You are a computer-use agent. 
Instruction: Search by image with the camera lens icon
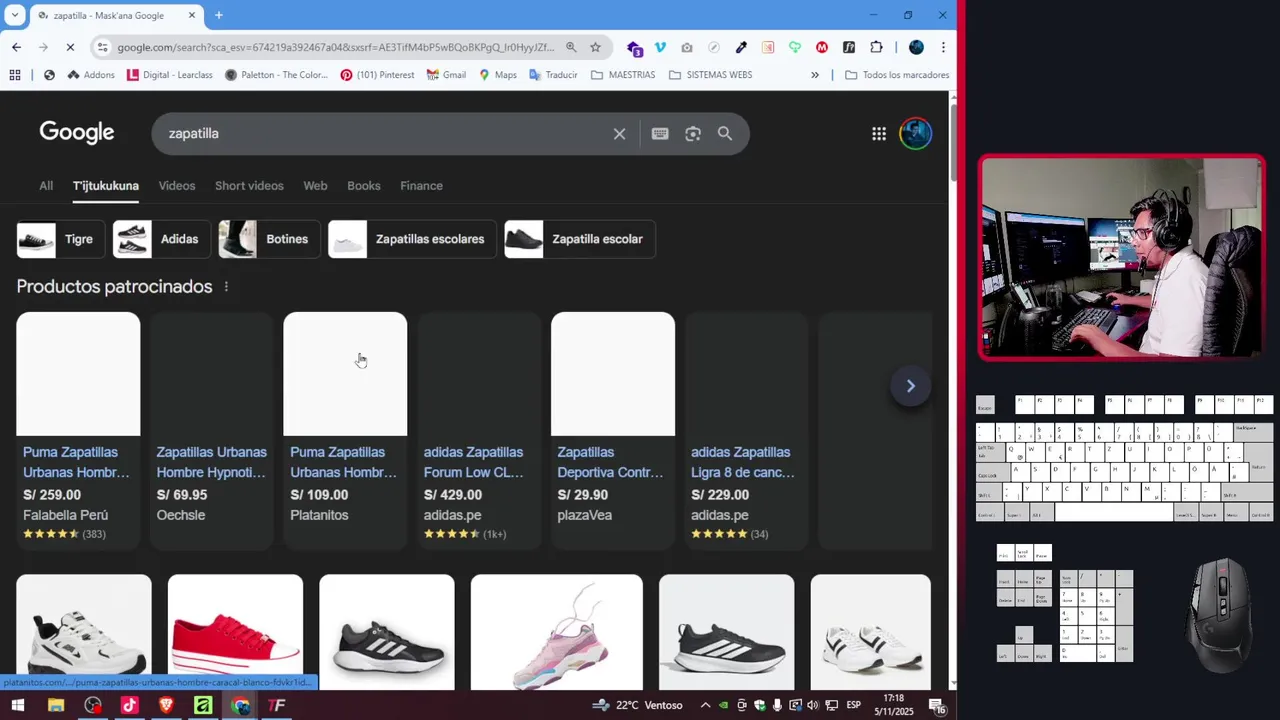pos(693,134)
